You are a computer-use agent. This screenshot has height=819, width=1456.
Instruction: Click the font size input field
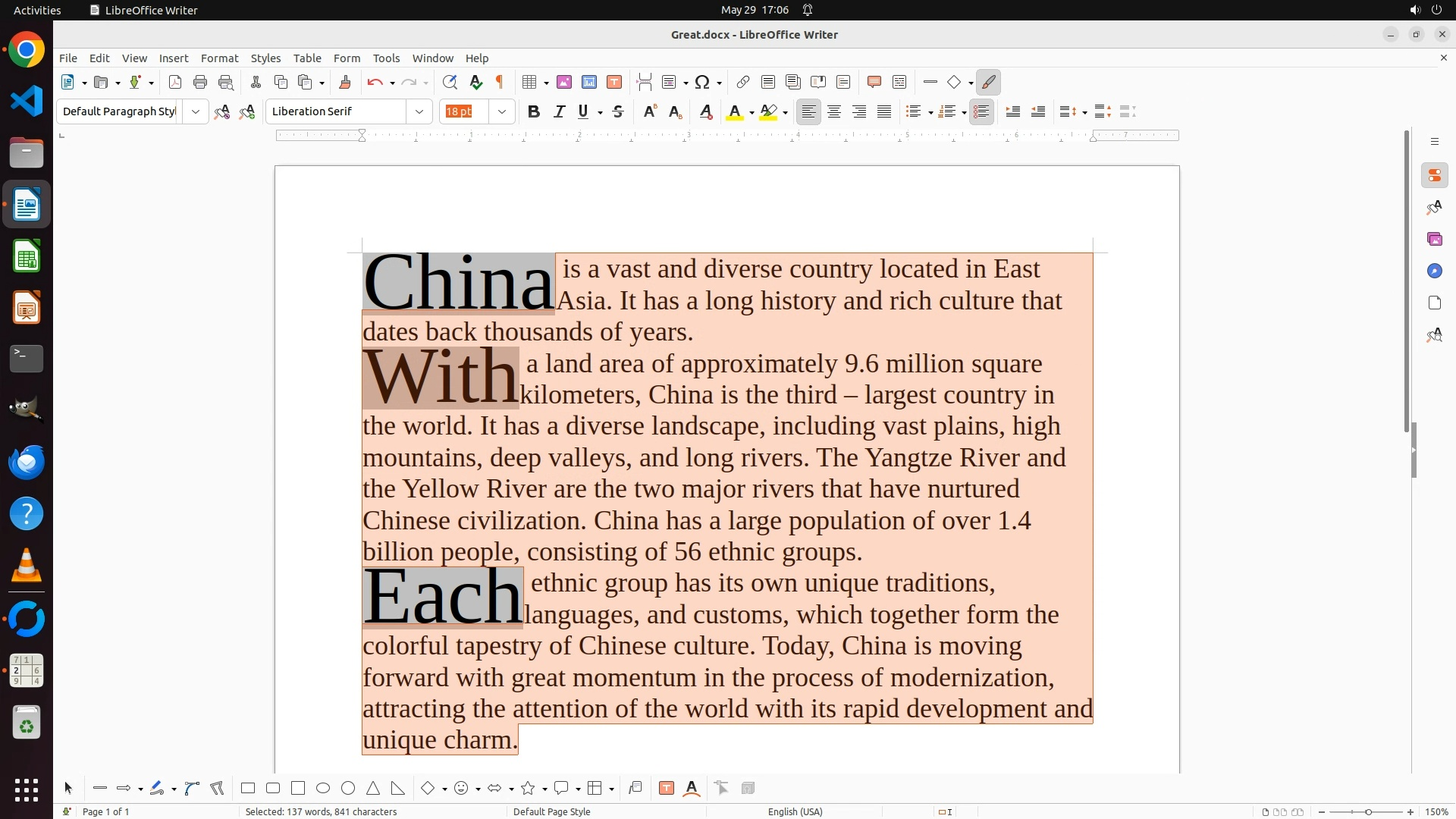(464, 112)
